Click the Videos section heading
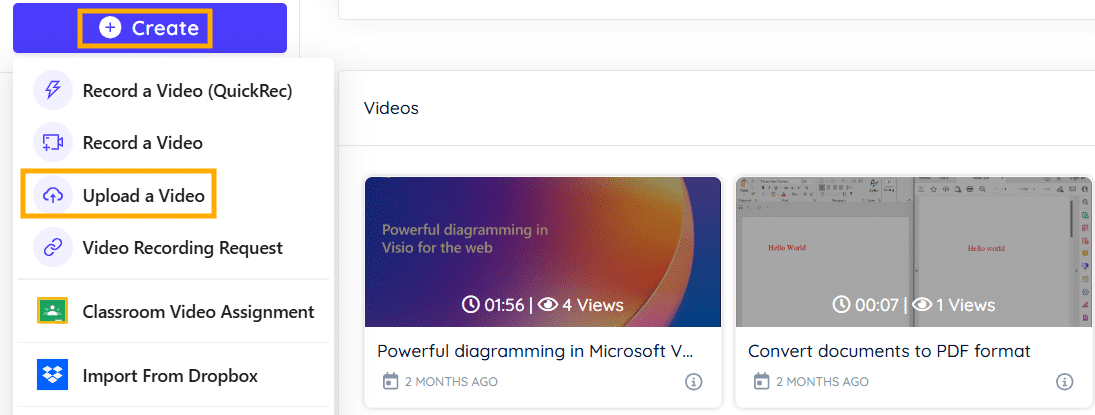The width and height of the screenshot is (1095, 415). coord(391,108)
